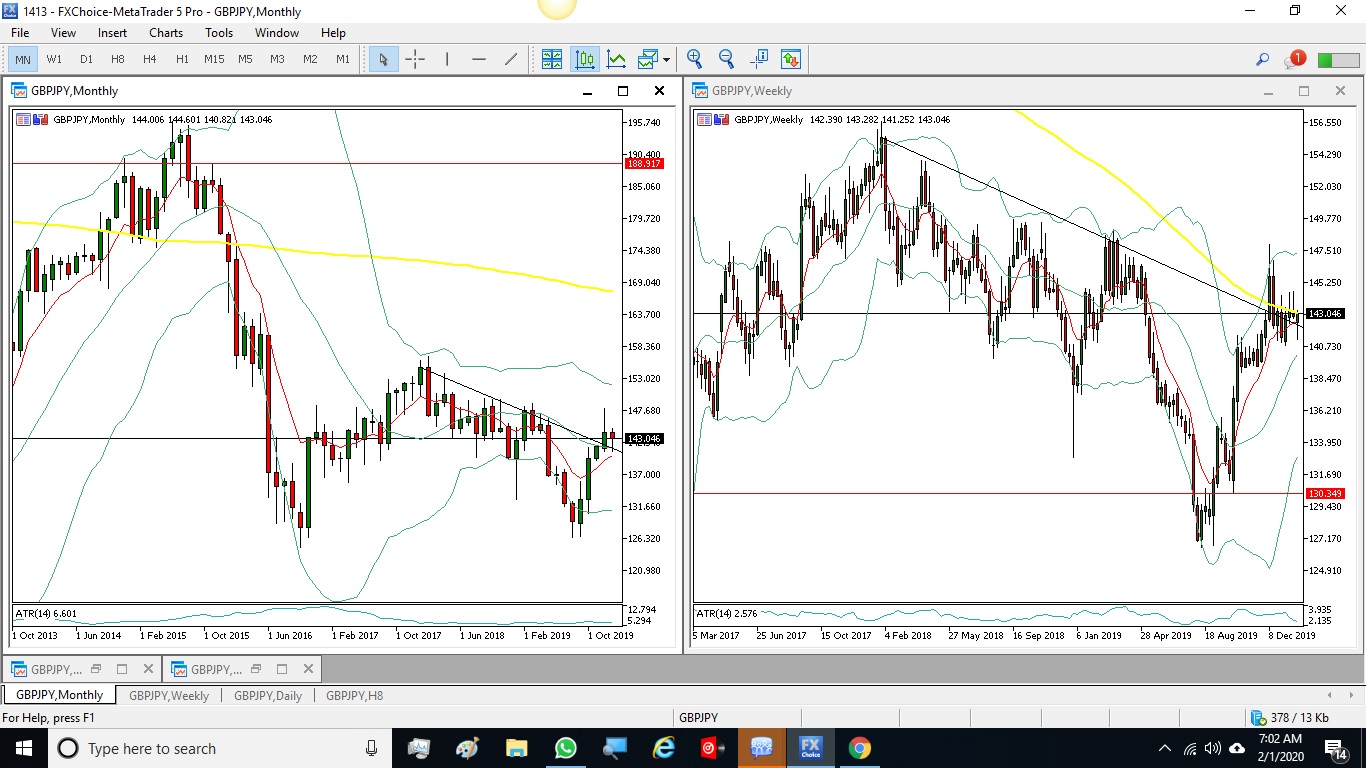Open the Tools menu
Viewport: 1366px width, 768px height.
click(219, 33)
